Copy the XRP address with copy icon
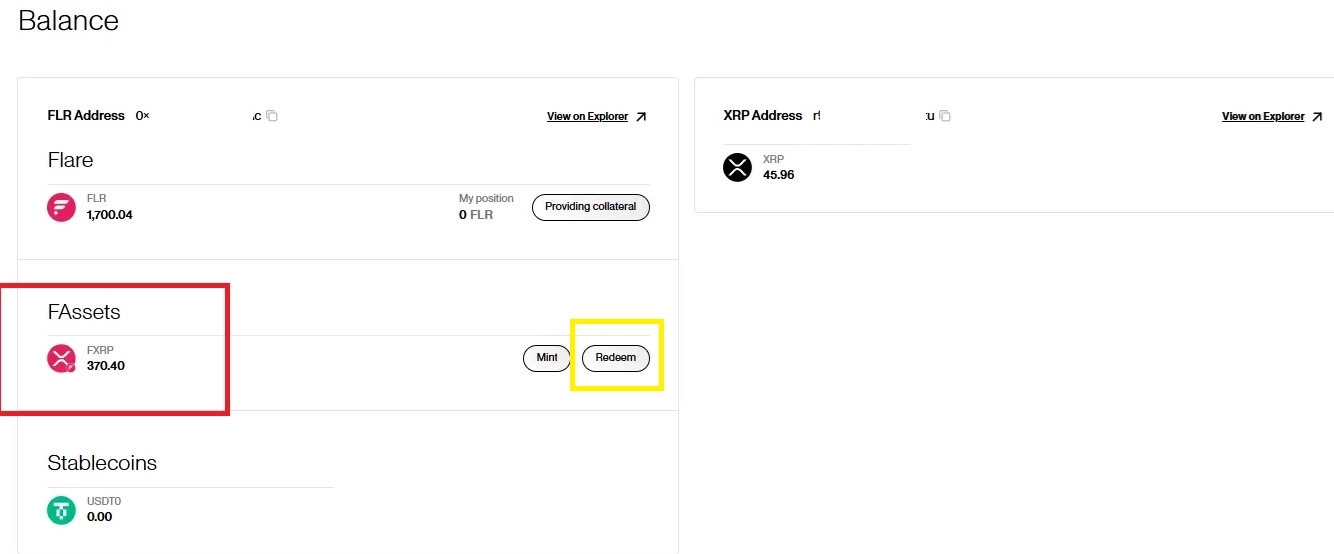 pos(945,116)
